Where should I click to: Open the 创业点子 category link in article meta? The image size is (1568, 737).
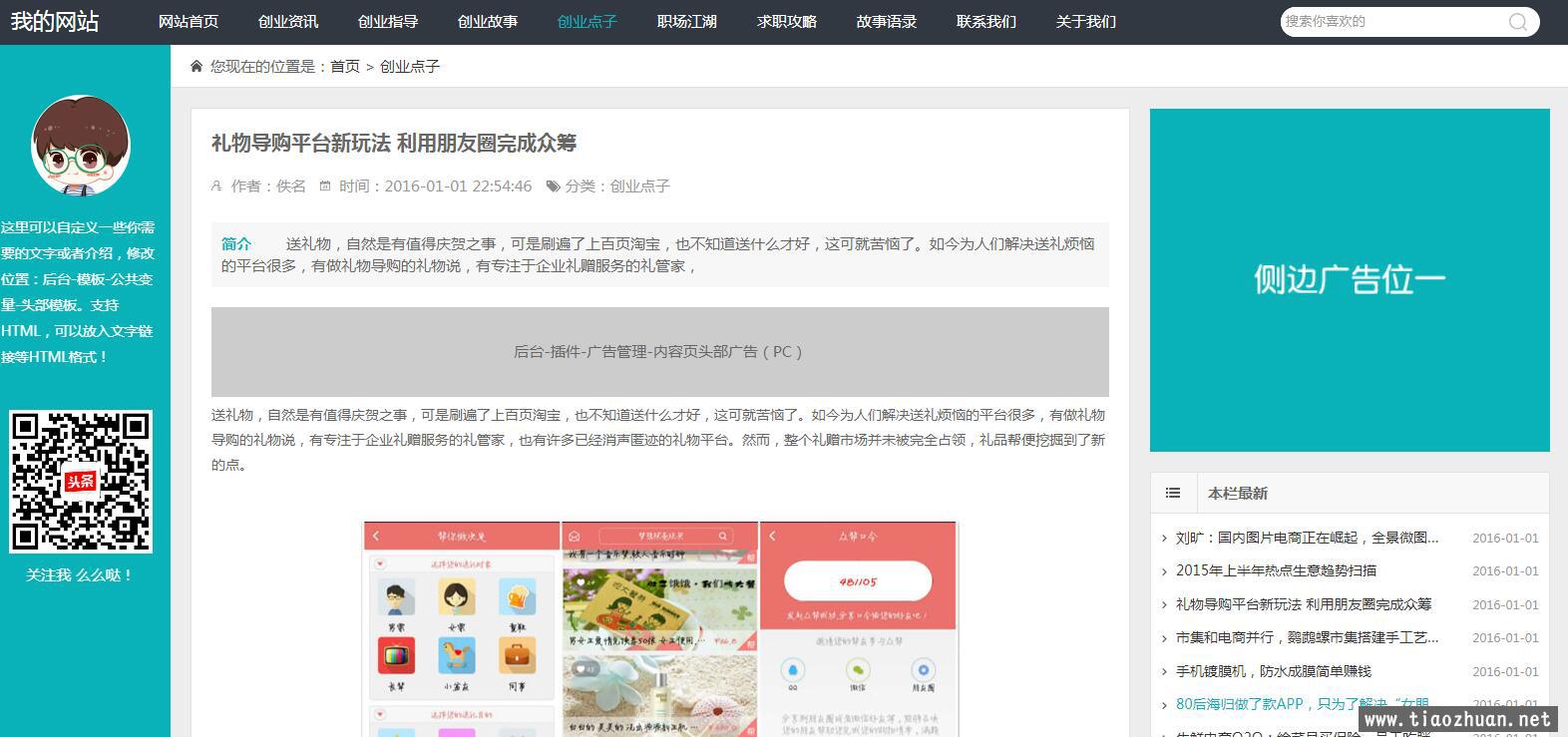[639, 186]
